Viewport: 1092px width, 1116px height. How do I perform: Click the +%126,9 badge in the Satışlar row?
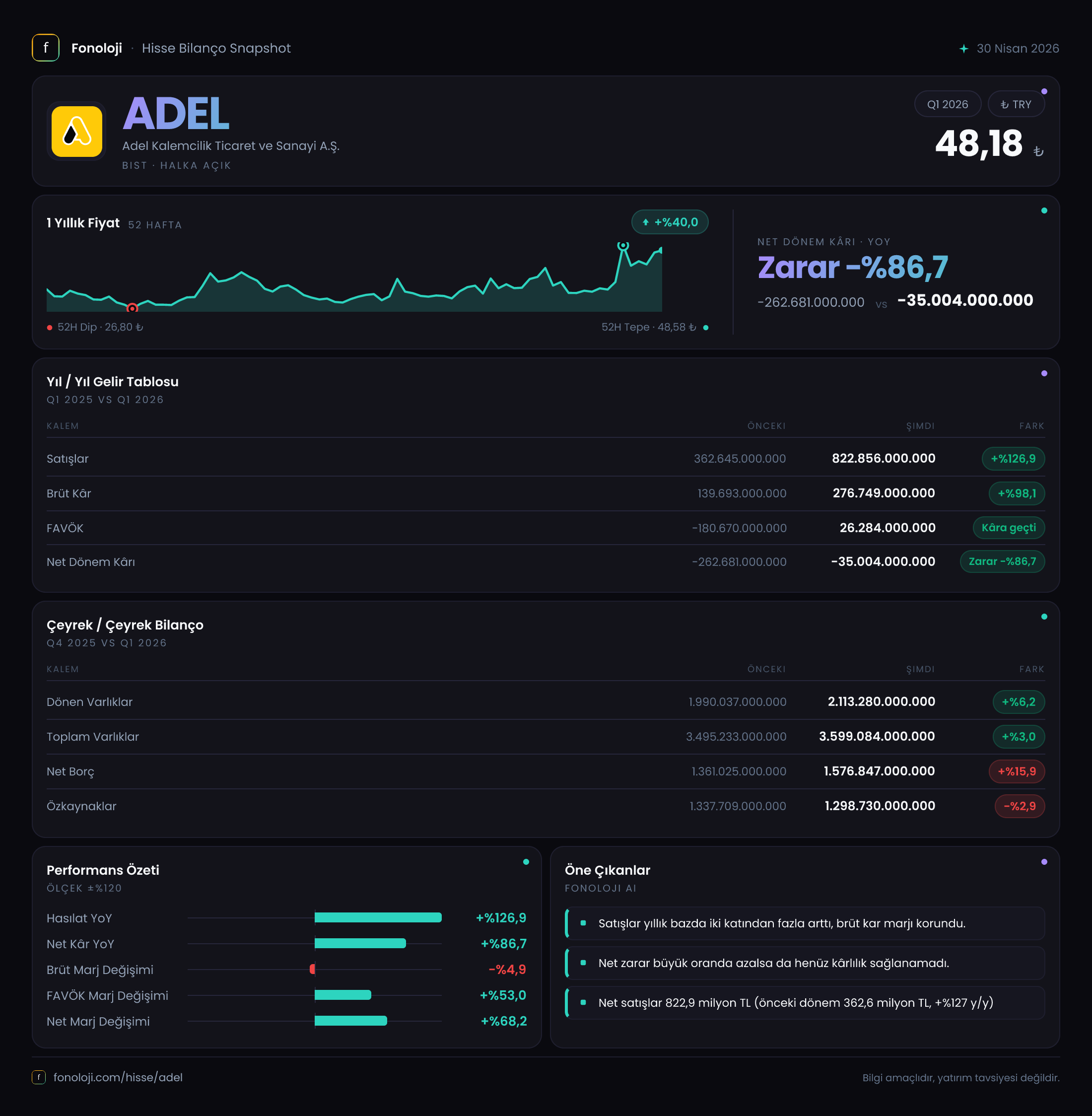coord(1014,459)
